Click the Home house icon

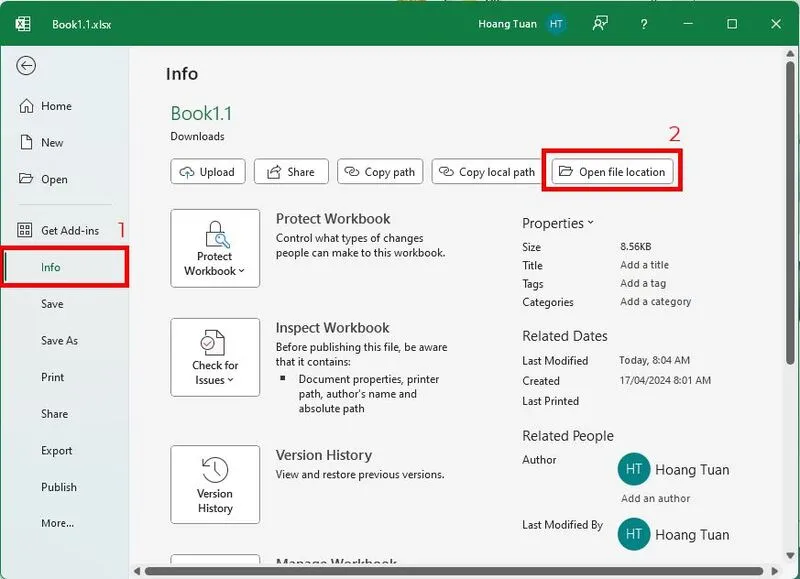pos(26,106)
